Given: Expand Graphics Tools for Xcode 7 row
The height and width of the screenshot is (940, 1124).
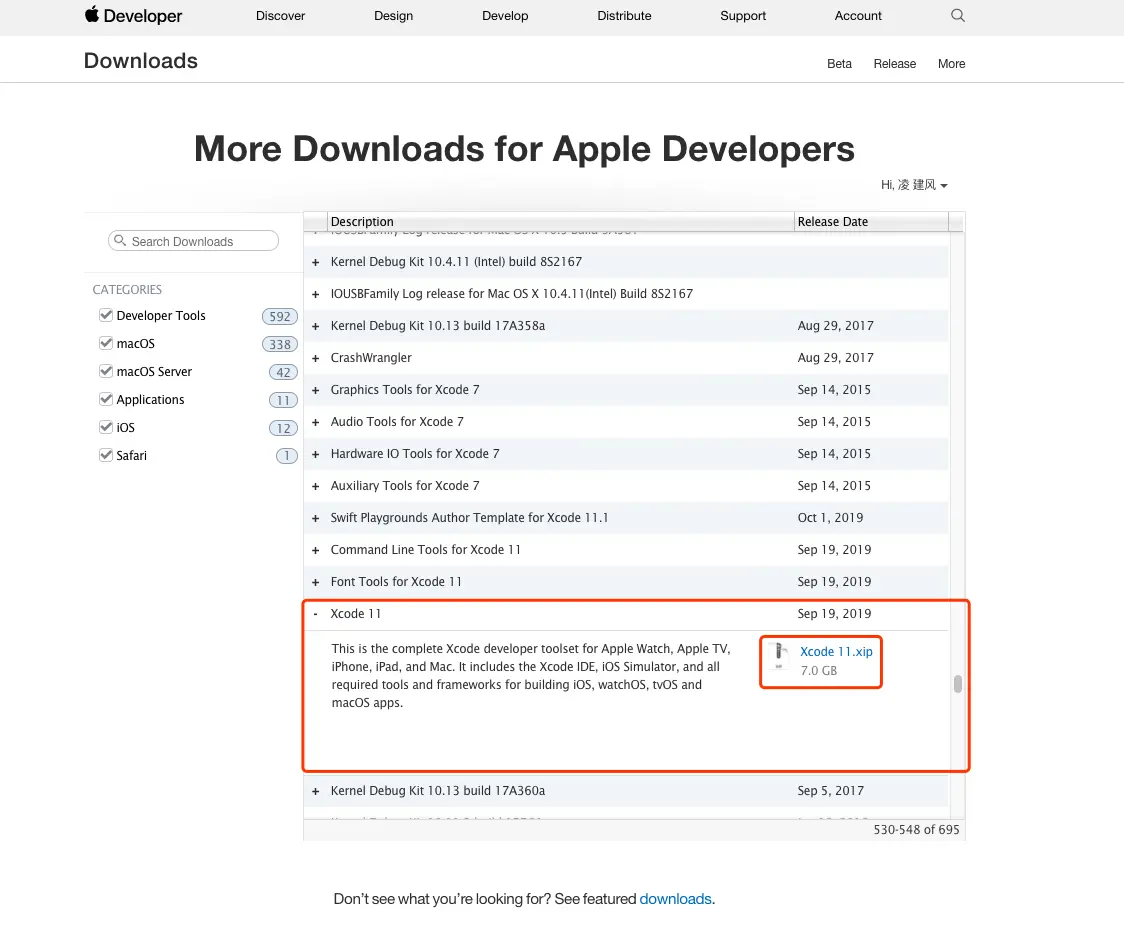Looking at the screenshot, I should click(x=315, y=390).
